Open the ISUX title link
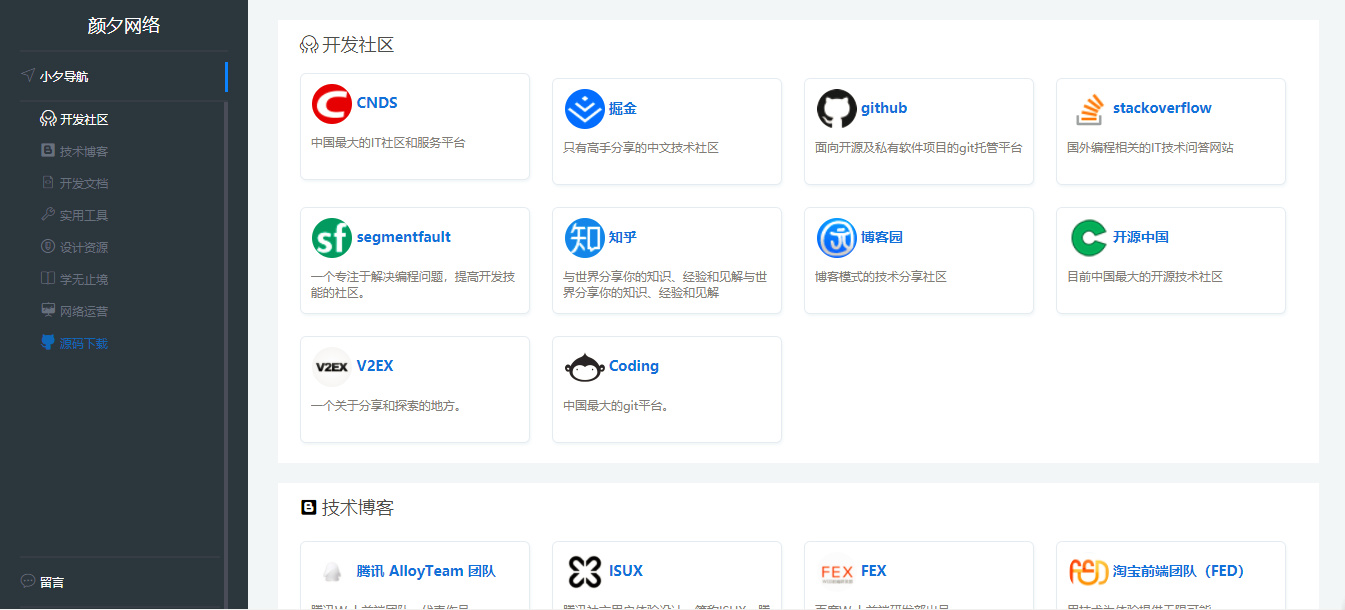Screen dimensions: 1345x610 click(x=626, y=571)
